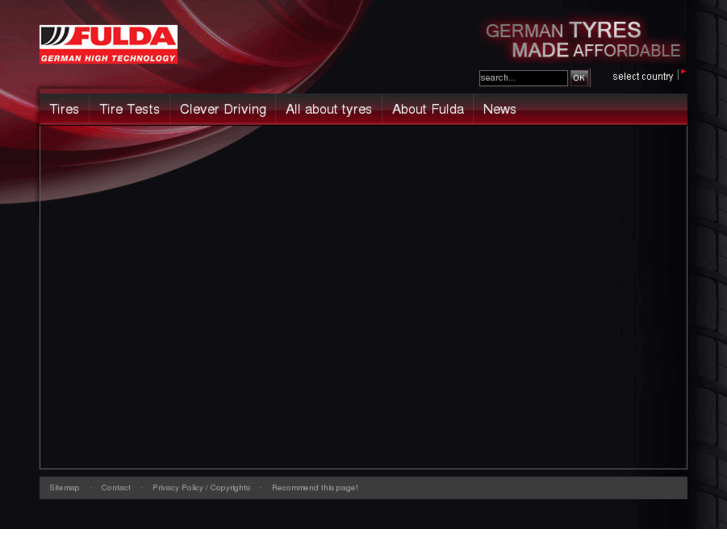727x545 pixels.
Task: Click the Fulda logo
Action: coord(108,44)
